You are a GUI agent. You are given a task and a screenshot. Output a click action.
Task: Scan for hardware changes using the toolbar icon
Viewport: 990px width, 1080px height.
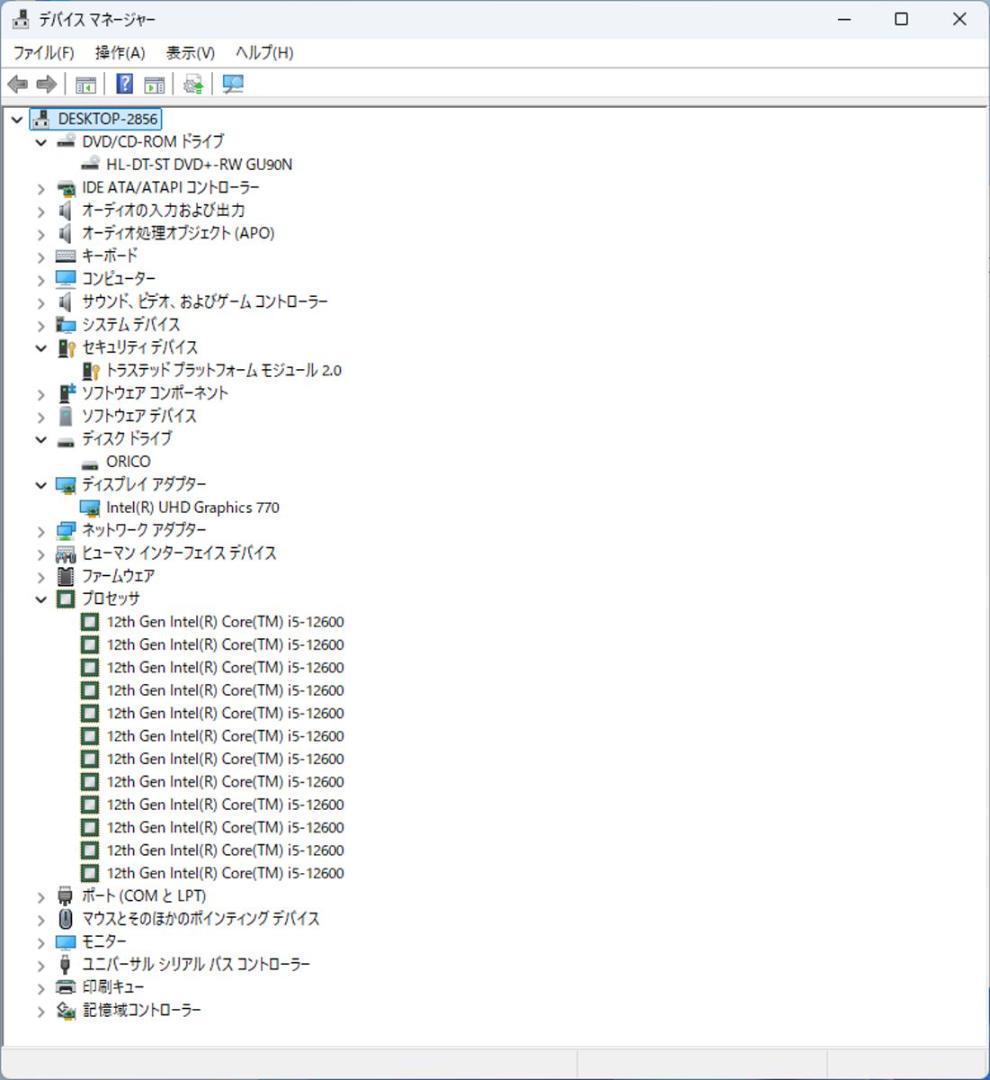[233, 84]
